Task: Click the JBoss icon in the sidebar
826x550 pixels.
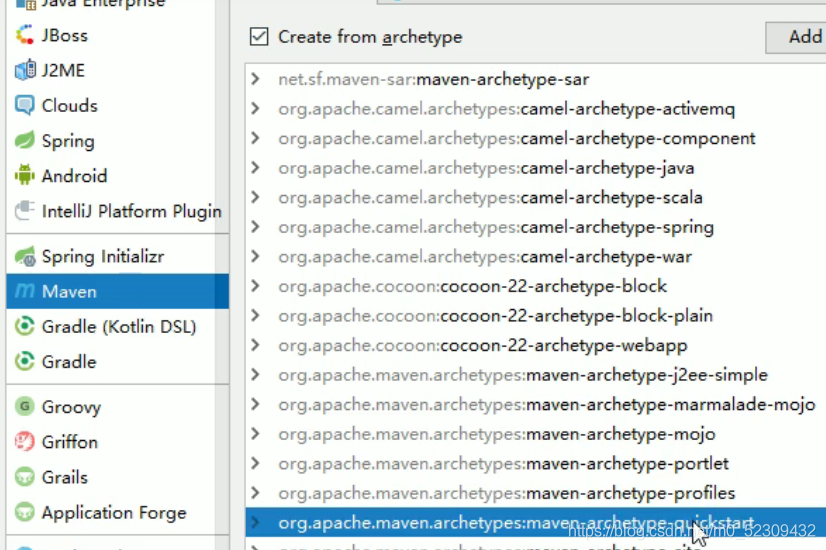Action: [25, 35]
